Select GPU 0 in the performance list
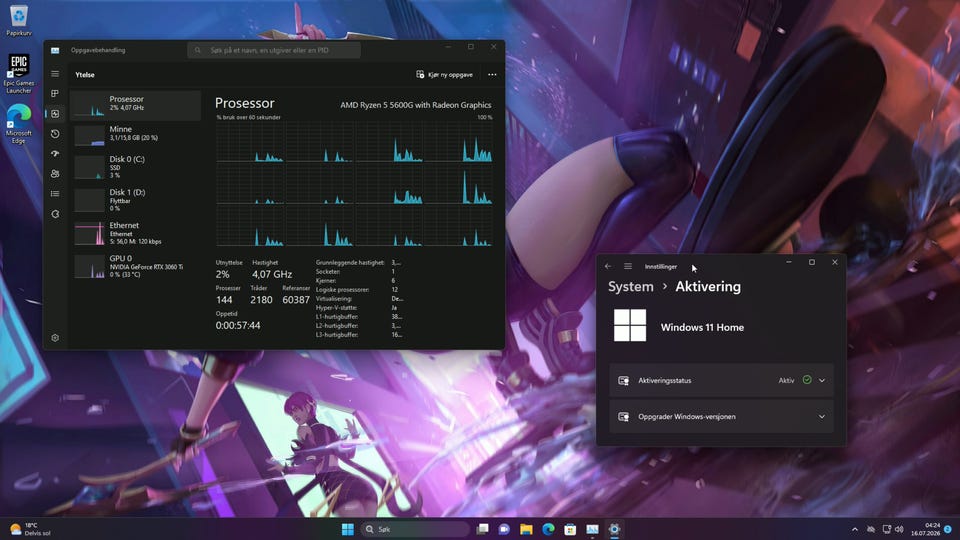 [136, 266]
